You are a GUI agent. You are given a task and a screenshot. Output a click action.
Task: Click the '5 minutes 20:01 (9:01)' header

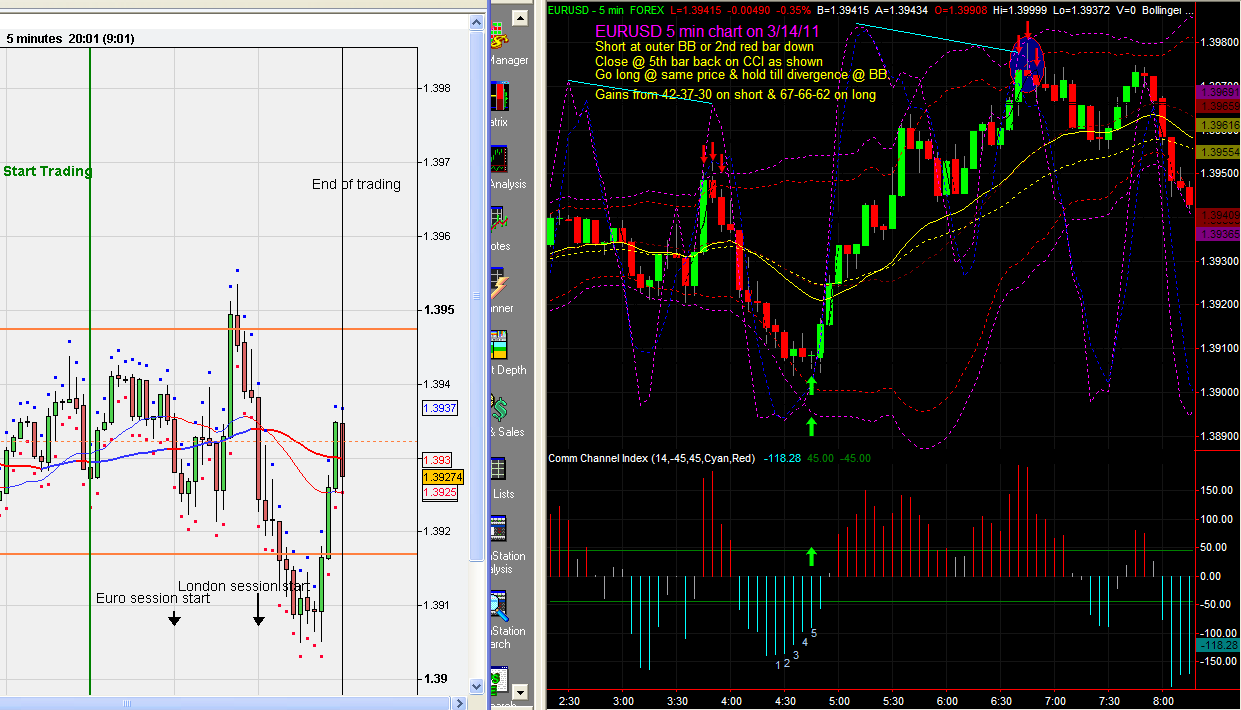(x=71, y=39)
